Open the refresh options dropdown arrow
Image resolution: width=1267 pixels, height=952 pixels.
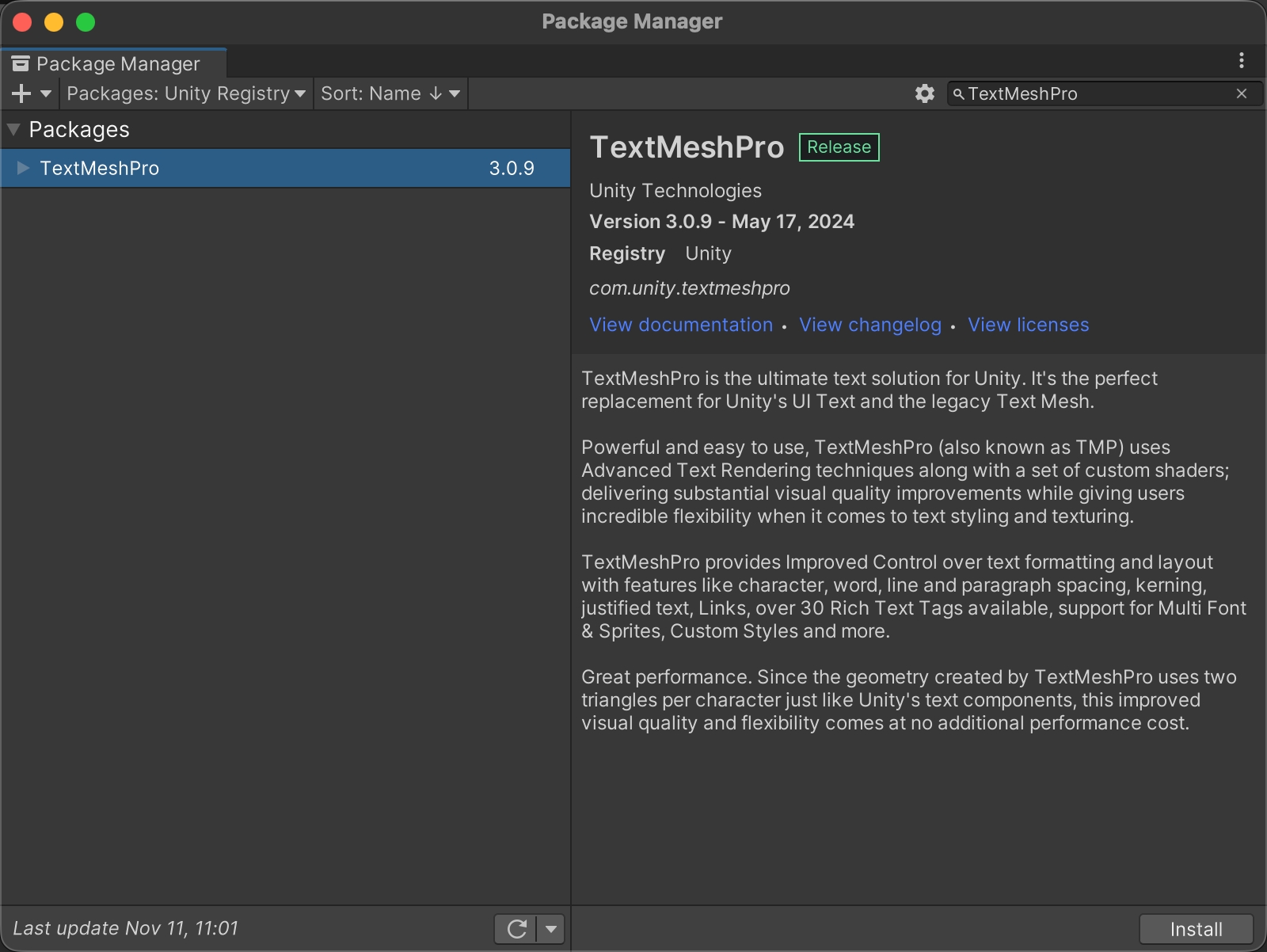(x=551, y=928)
